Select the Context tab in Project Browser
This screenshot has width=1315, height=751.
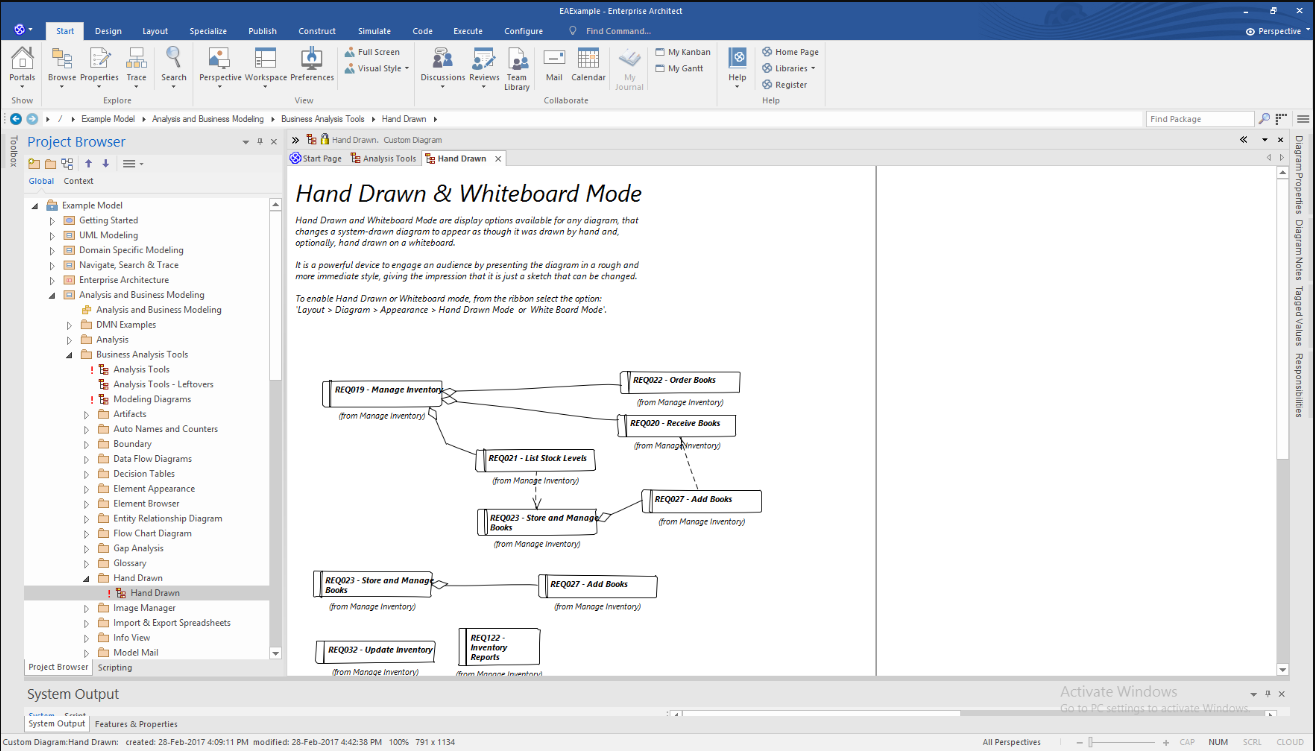78,181
